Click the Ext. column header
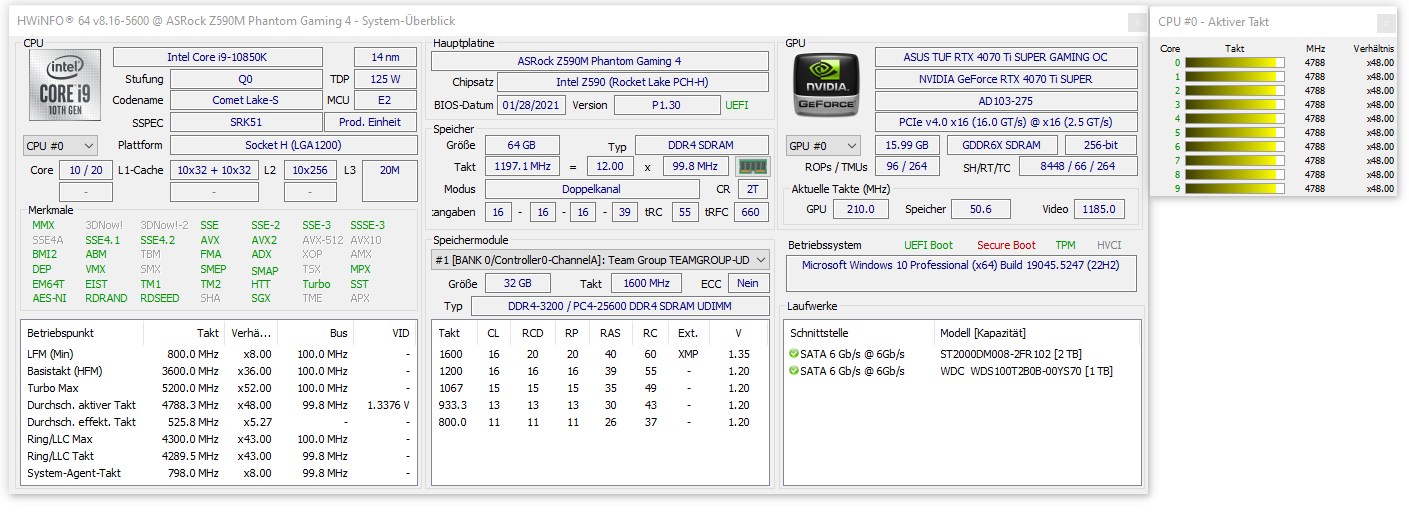The height and width of the screenshot is (512, 1409). point(688,333)
